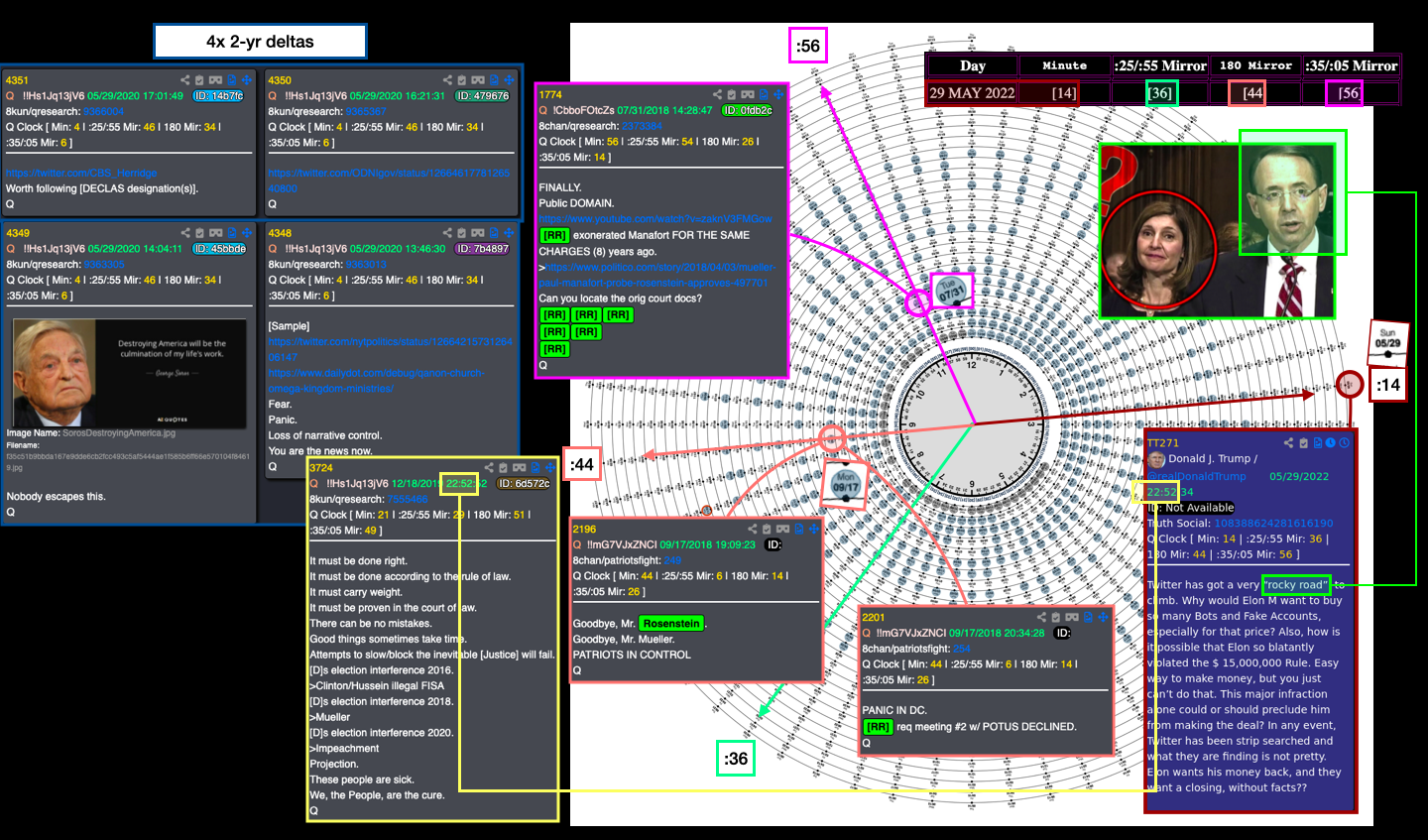Viewport: 1428px width, 840px height.
Task: Click move arrows icon on post 4351
Action: (x=247, y=80)
